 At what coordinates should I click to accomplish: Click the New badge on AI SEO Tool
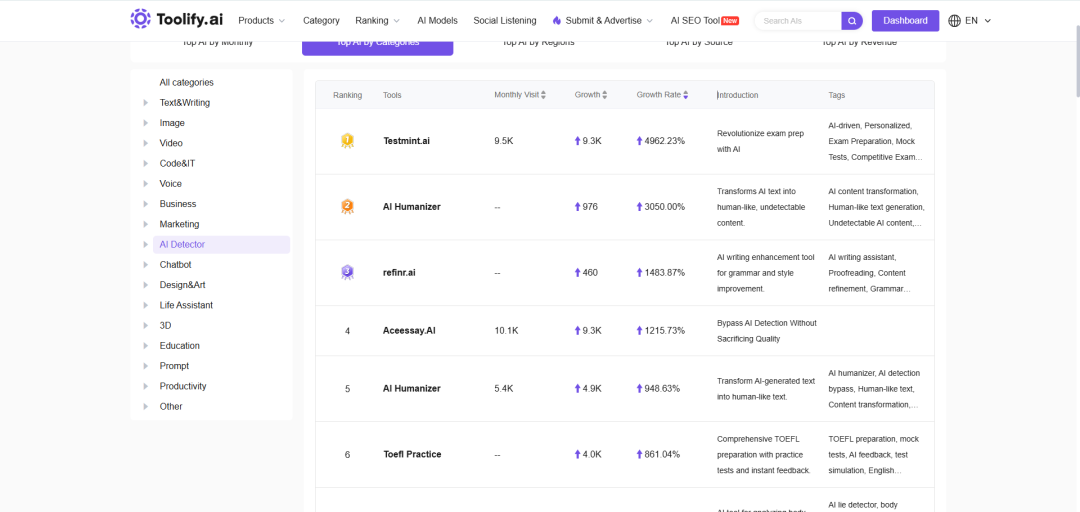(x=730, y=21)
